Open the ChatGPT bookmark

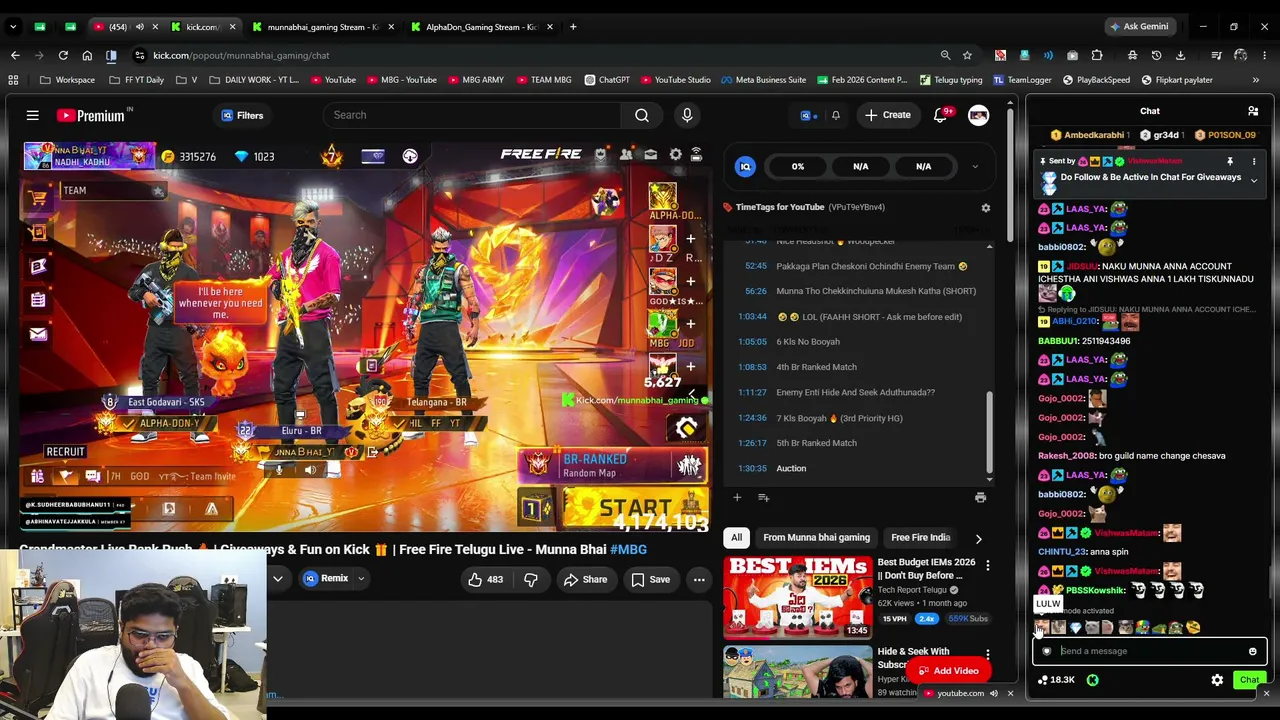coord(607,80)
